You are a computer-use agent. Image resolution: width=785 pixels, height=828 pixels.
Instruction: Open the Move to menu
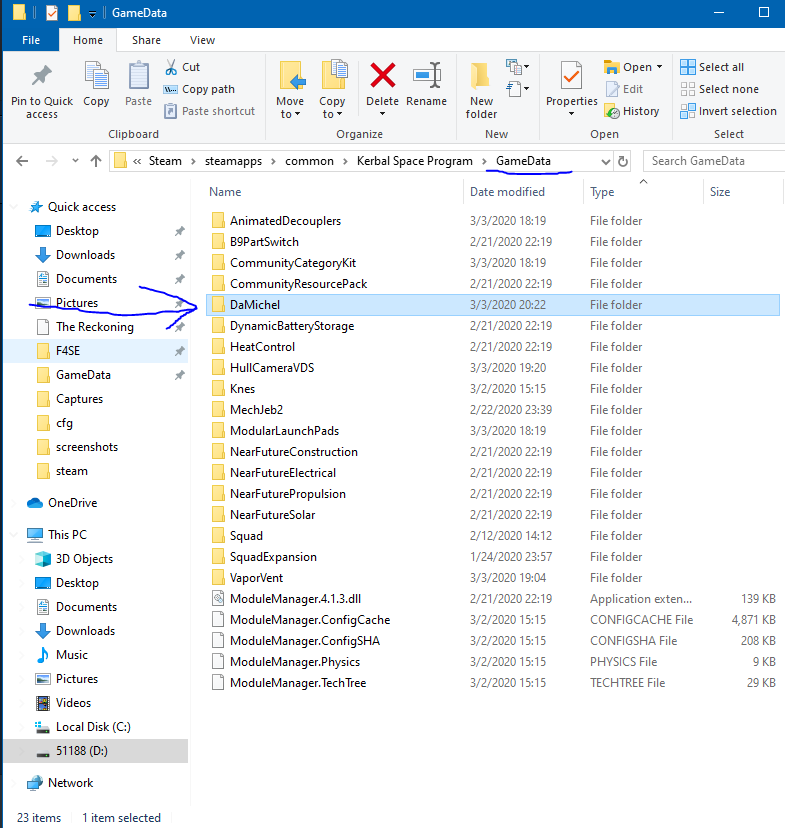(x=290, y=90)
